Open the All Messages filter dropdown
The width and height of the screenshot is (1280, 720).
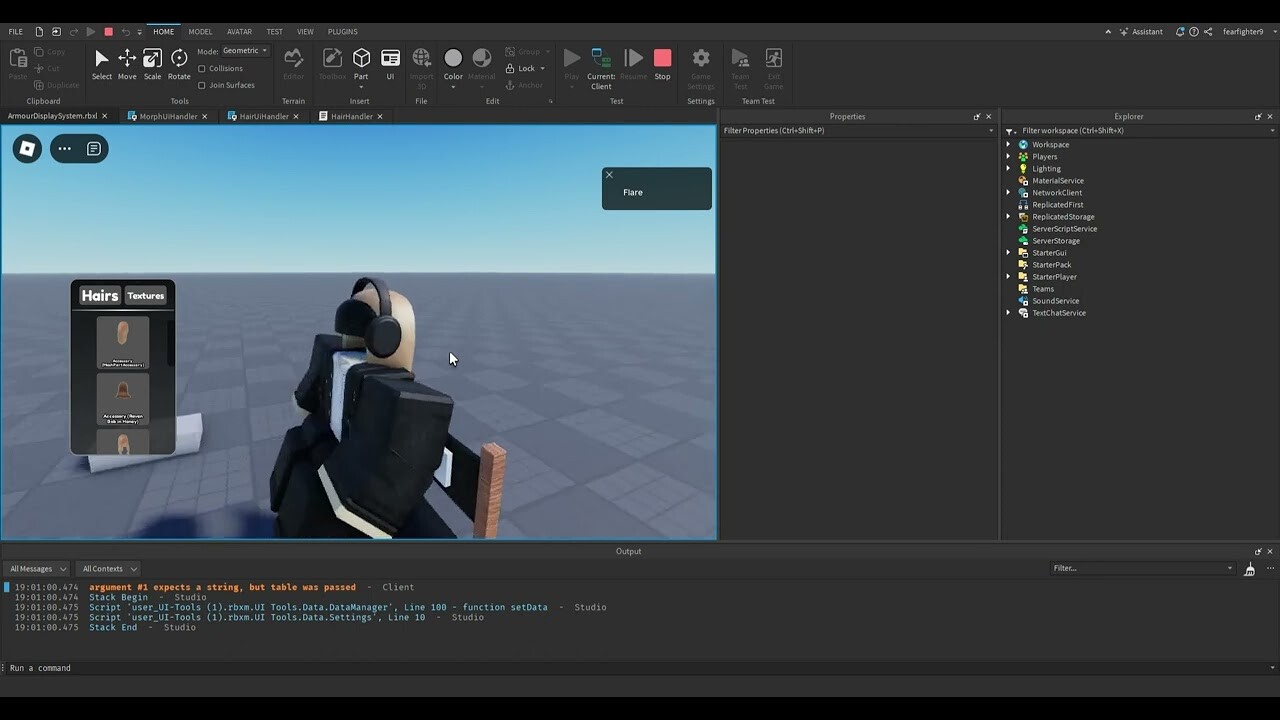tap(37, 569)
